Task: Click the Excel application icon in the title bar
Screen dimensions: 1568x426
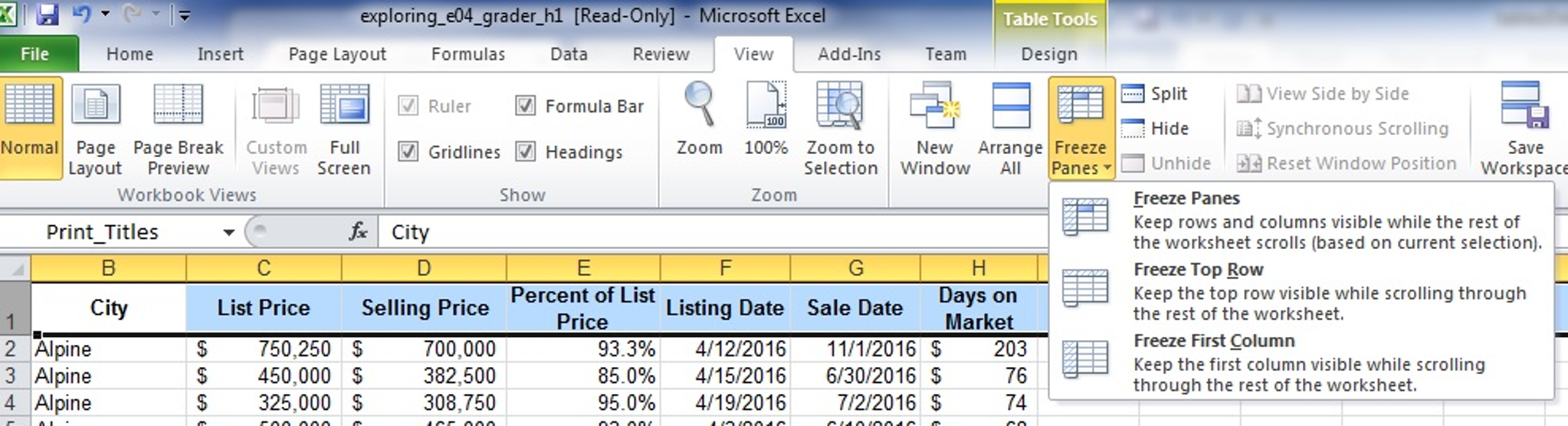Action: point(8,14)
